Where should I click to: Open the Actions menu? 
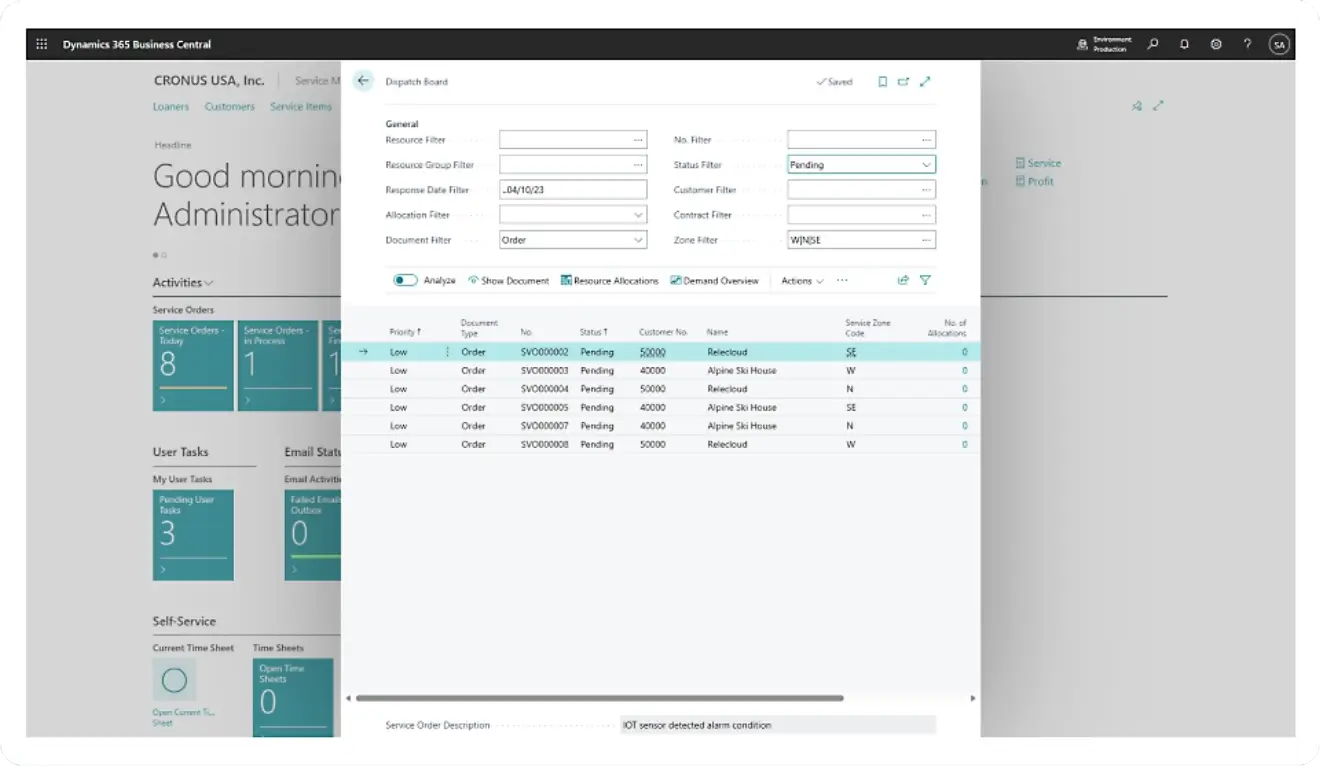pos(799,281)
